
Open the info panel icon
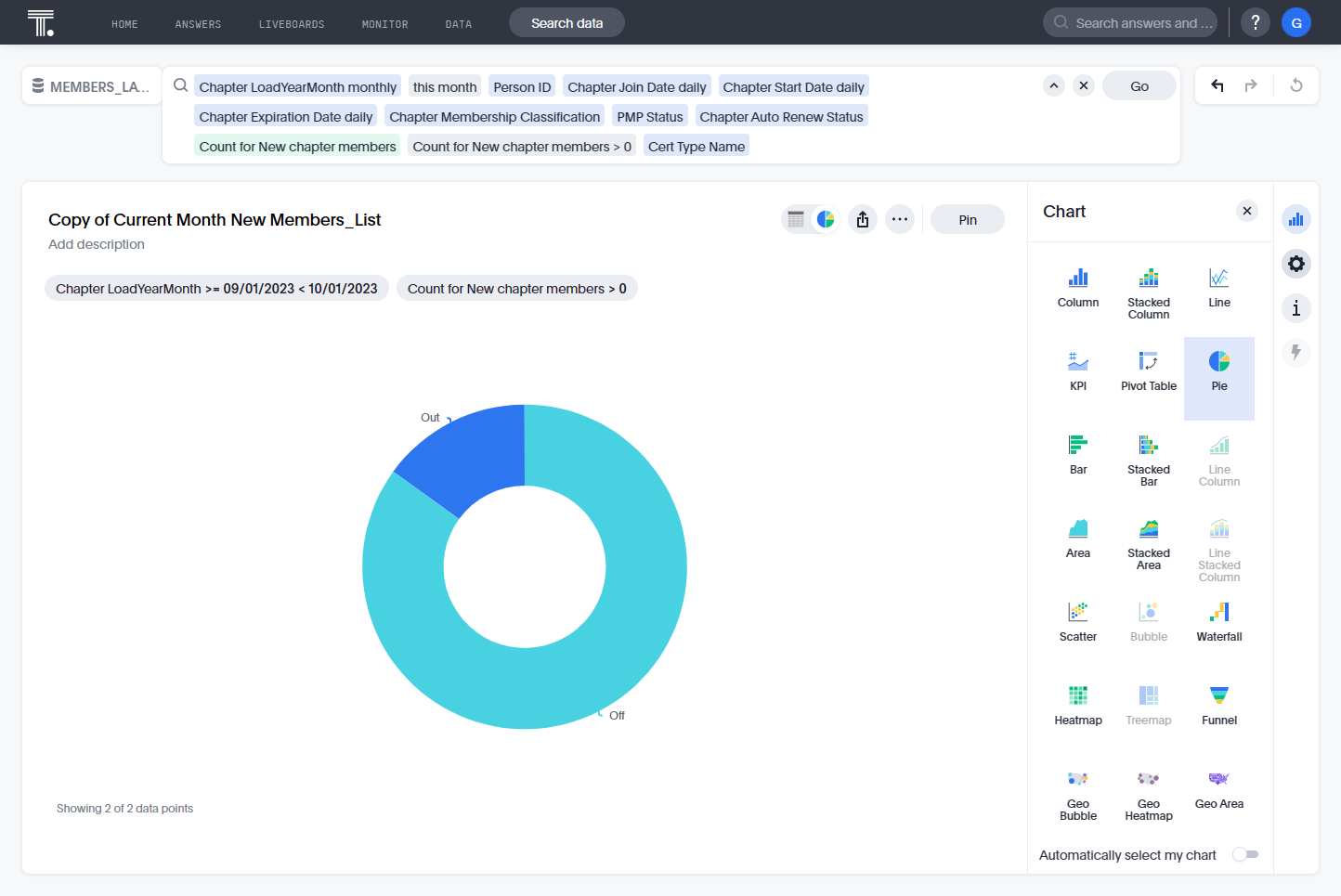(1296, 308)
